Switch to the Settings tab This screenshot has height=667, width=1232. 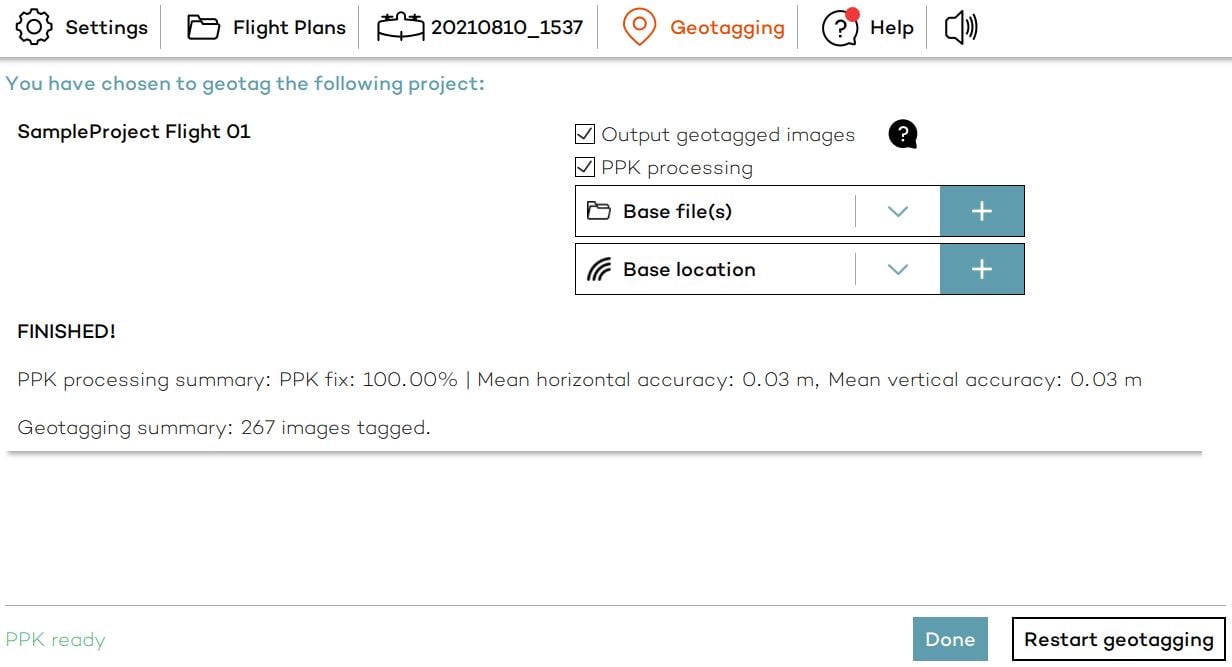(x=106, y=27)
